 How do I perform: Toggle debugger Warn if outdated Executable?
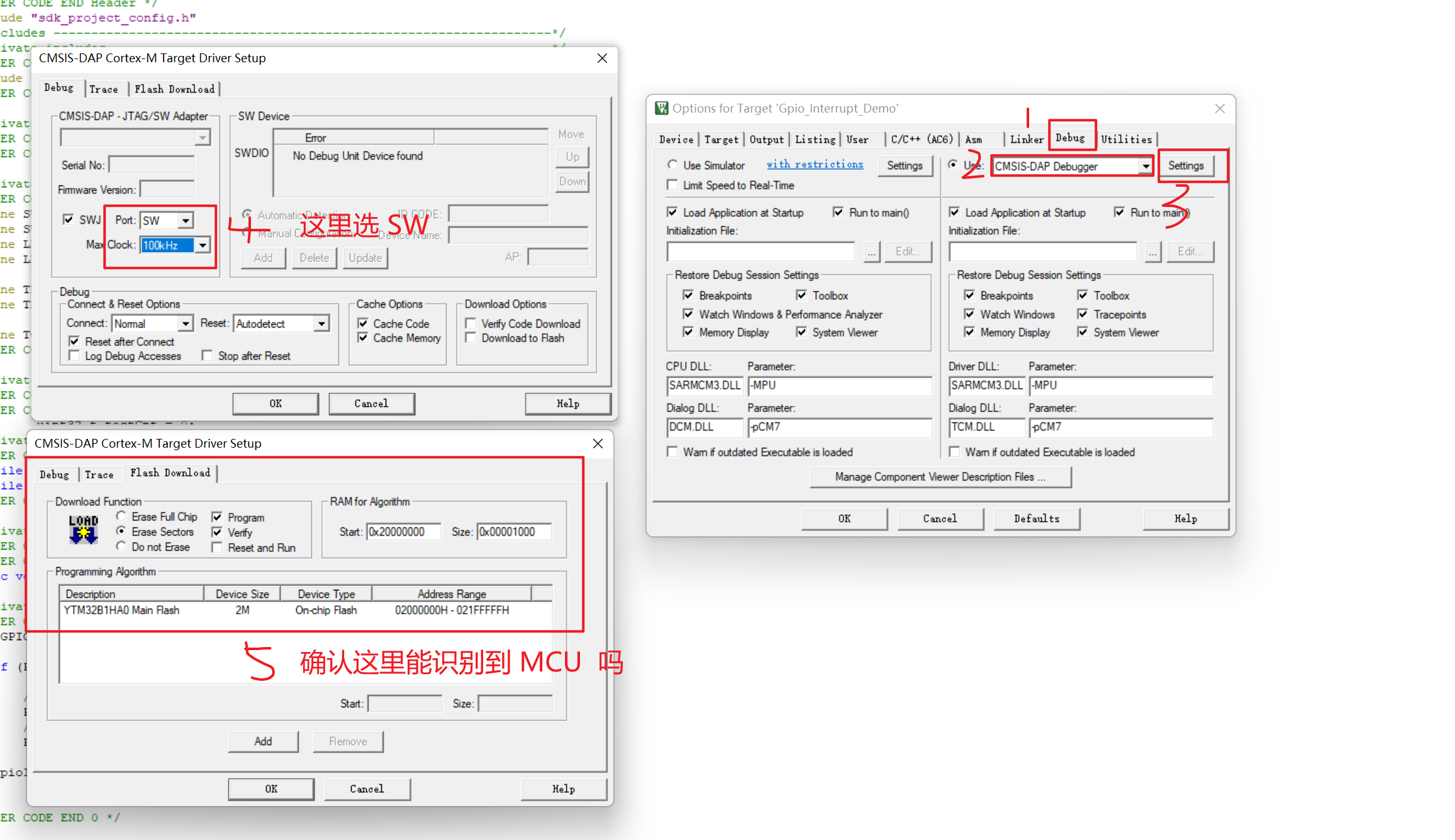954,451
